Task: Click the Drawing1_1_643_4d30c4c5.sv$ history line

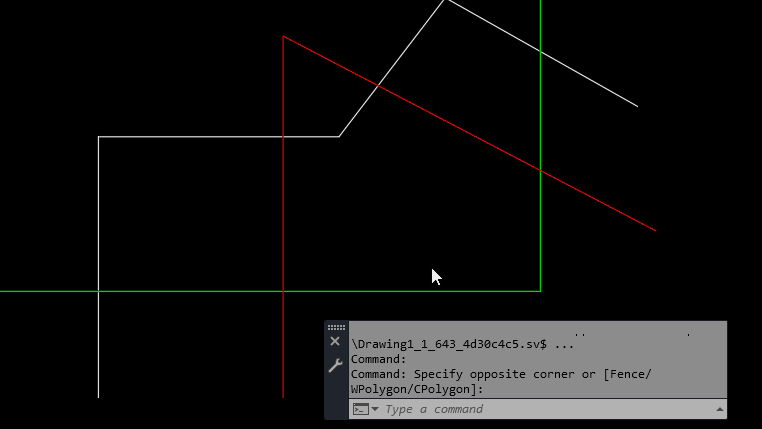Action: (x=462, y=344)
